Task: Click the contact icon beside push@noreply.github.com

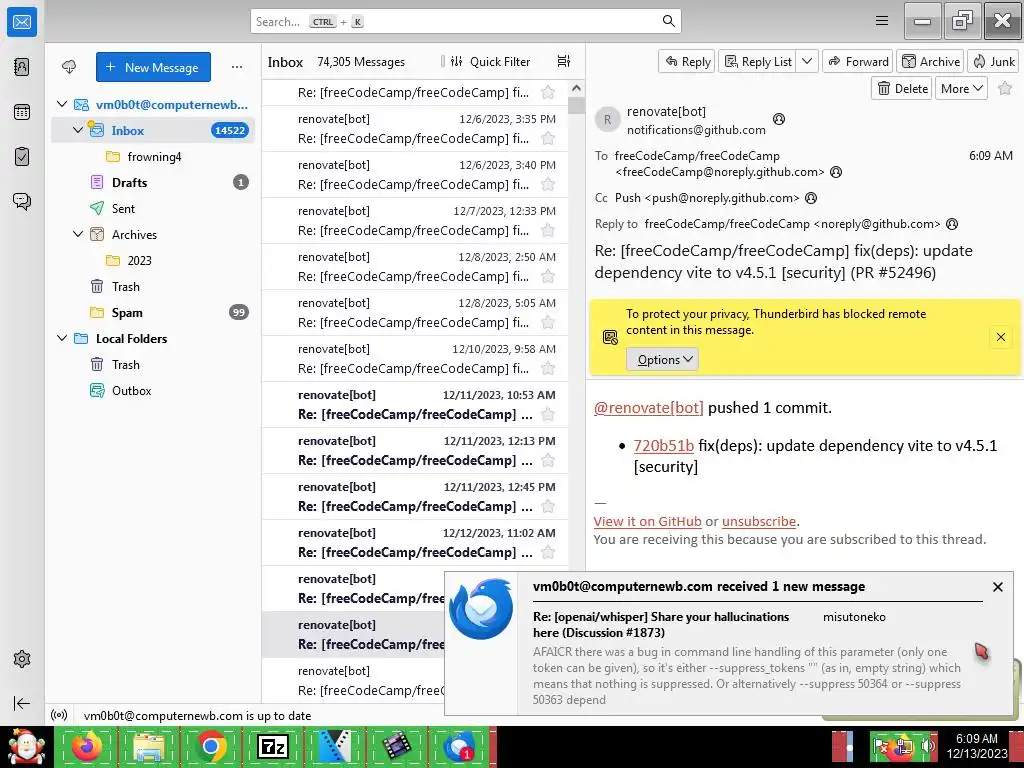Action: (811, 198)
